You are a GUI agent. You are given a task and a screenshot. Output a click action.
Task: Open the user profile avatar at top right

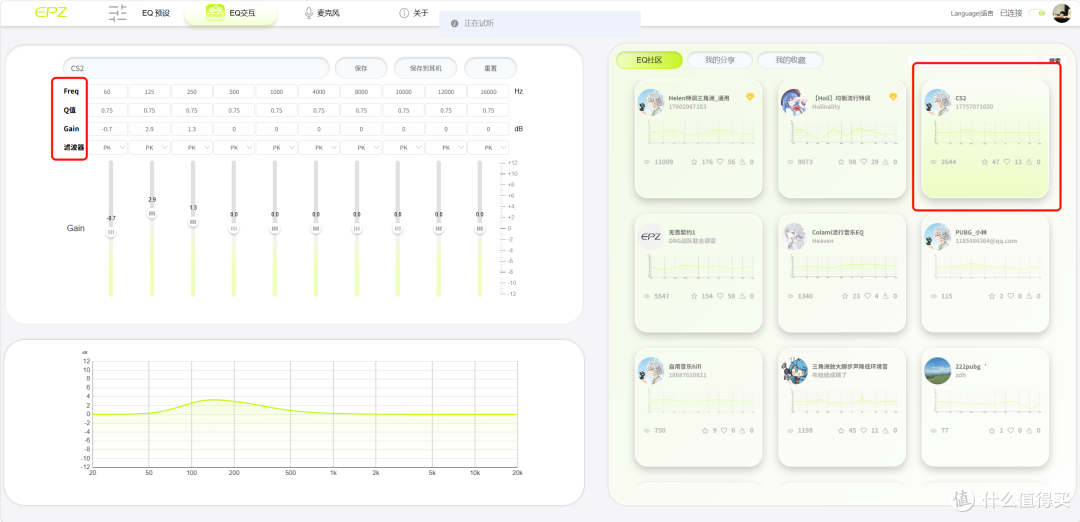1061,13
